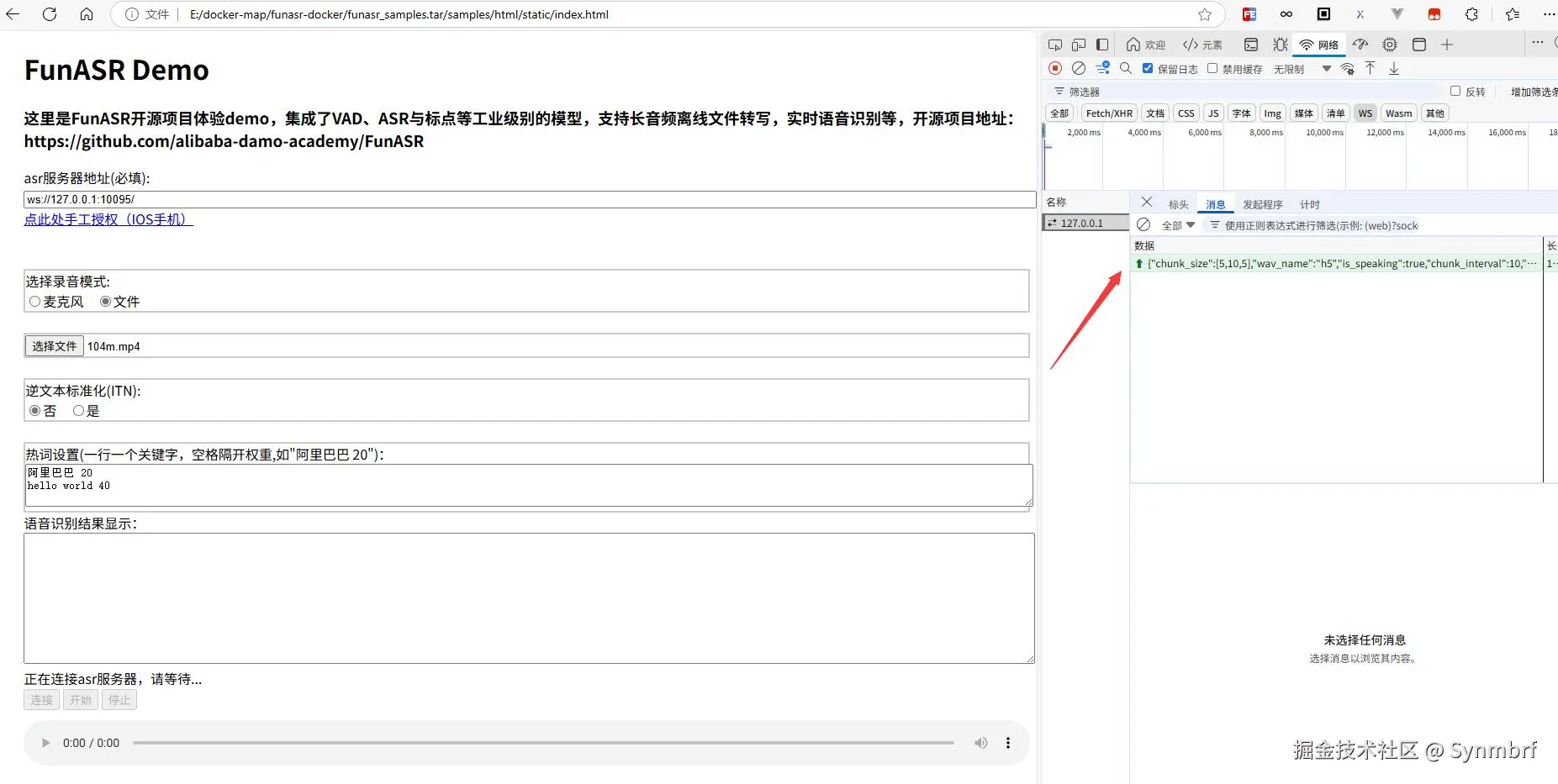Open the favorites list in browser toolbar
Image resolution: width=1558 pixels, height=784 pixels.
point(1513,14)
